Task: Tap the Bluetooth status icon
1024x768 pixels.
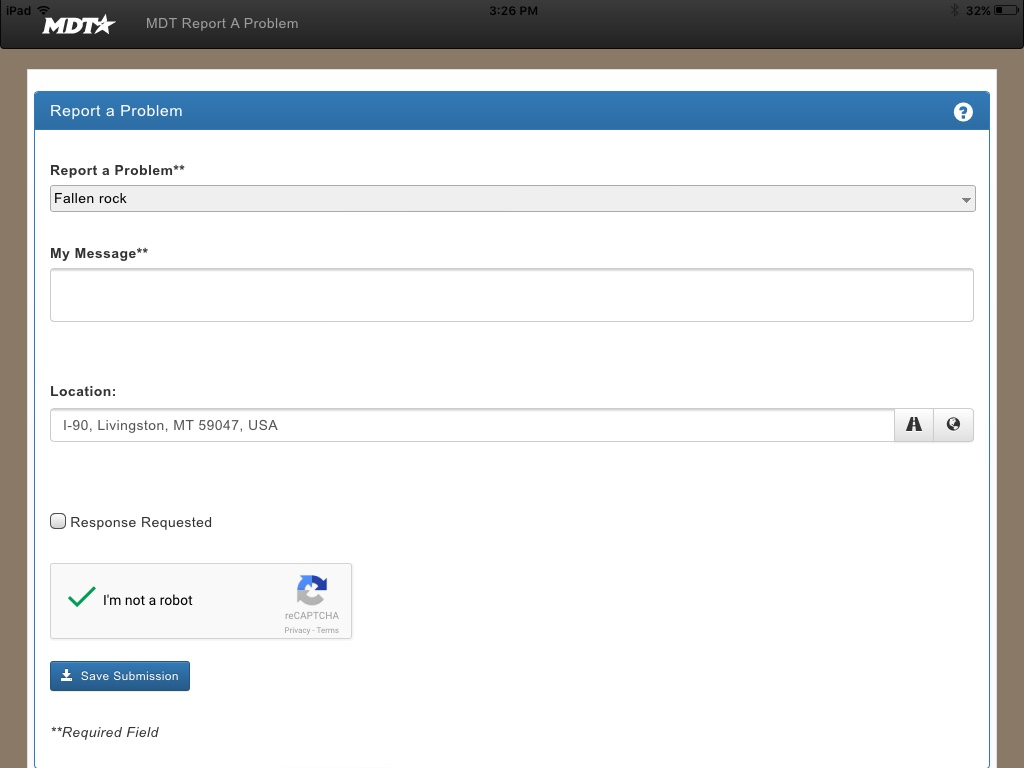Action: point(954,10)
